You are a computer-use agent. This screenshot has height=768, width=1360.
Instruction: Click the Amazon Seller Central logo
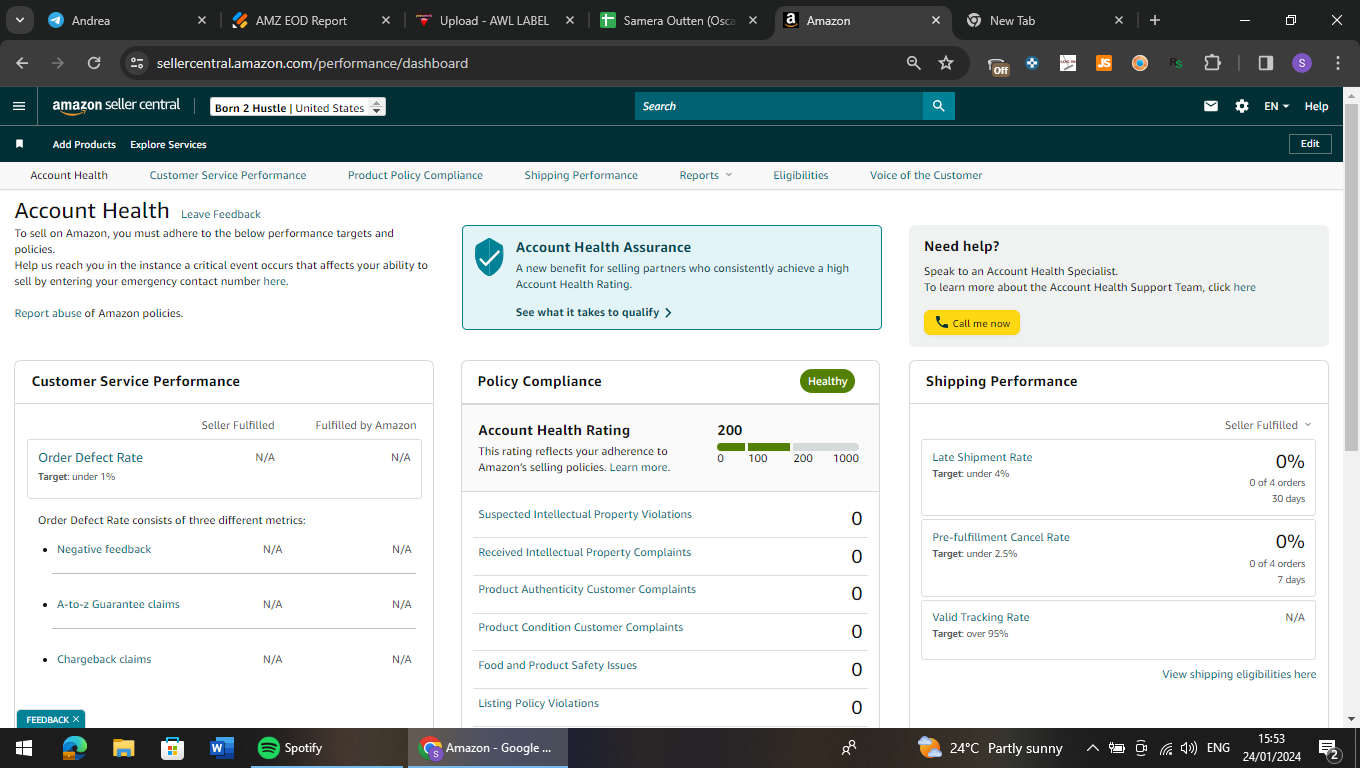(116, 106)
